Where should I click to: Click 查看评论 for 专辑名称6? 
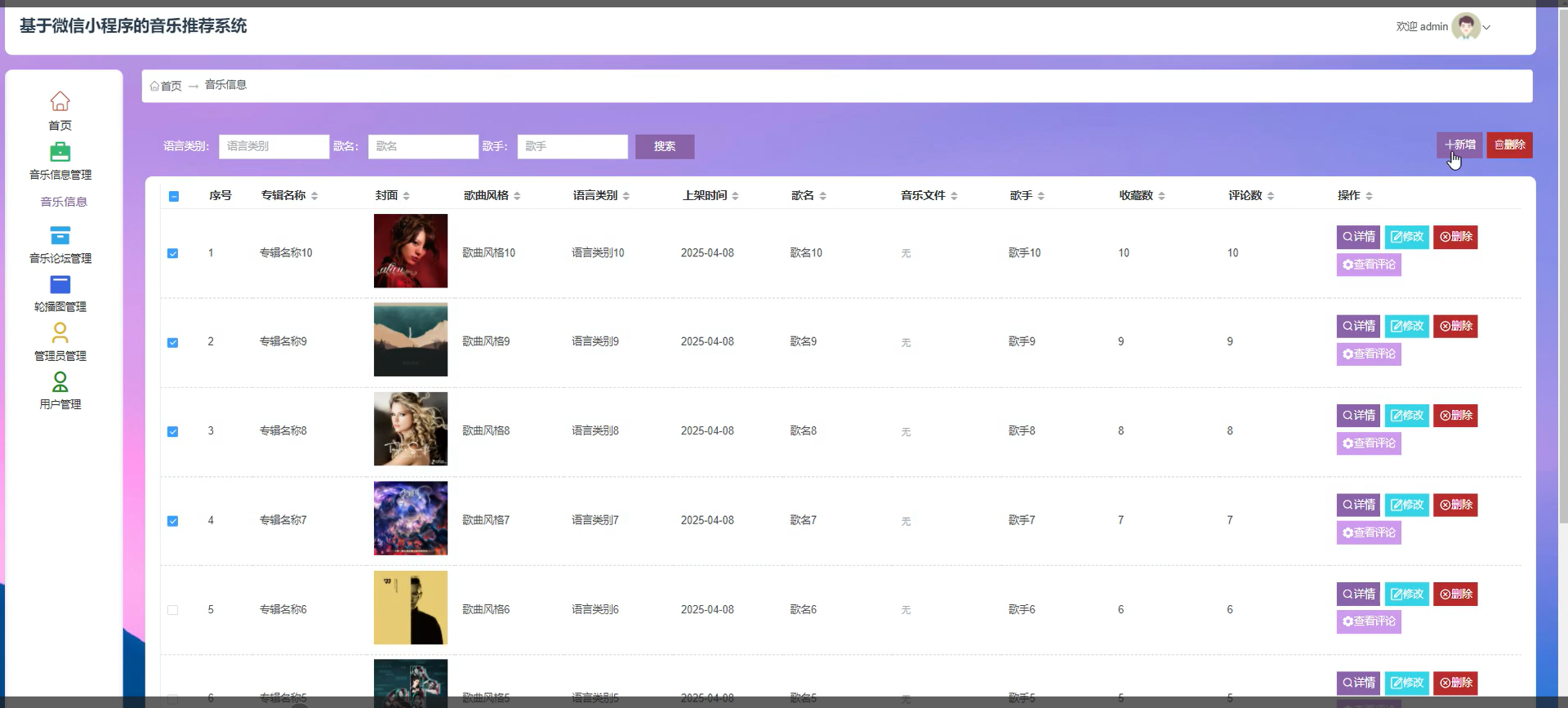click(1369, 621)
